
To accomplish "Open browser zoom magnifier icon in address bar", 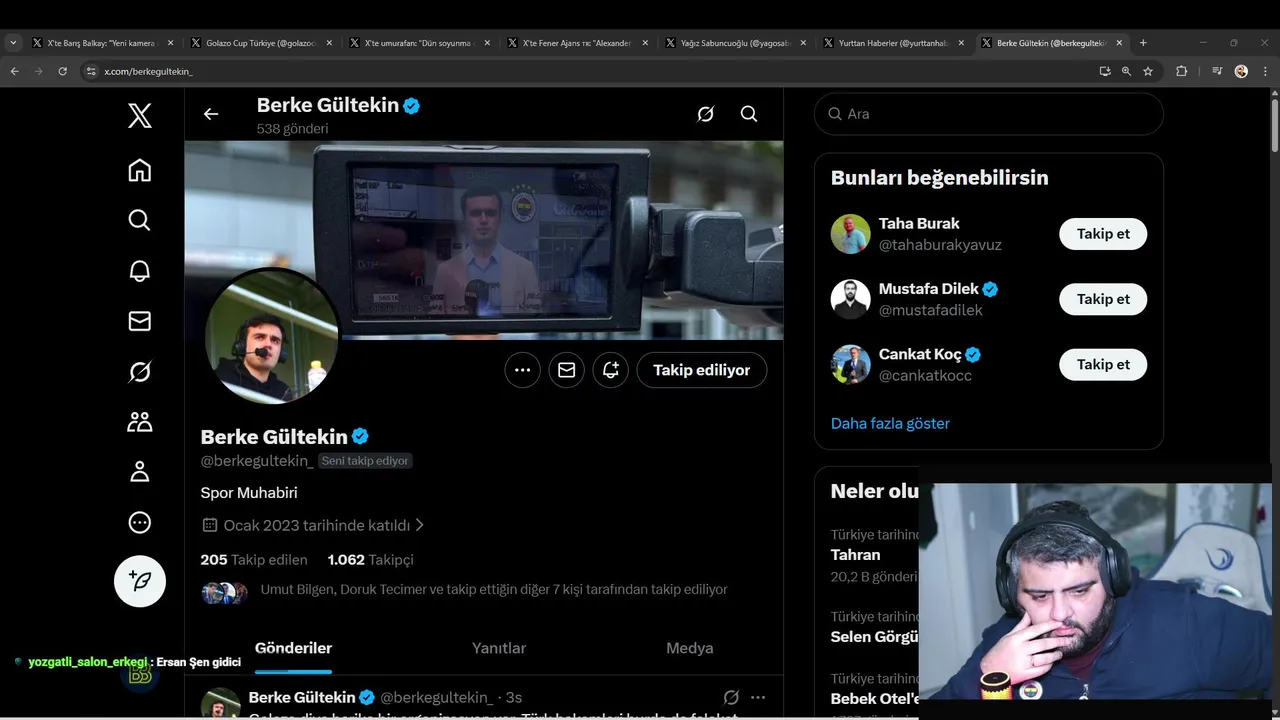I will tap(1126, 71).
